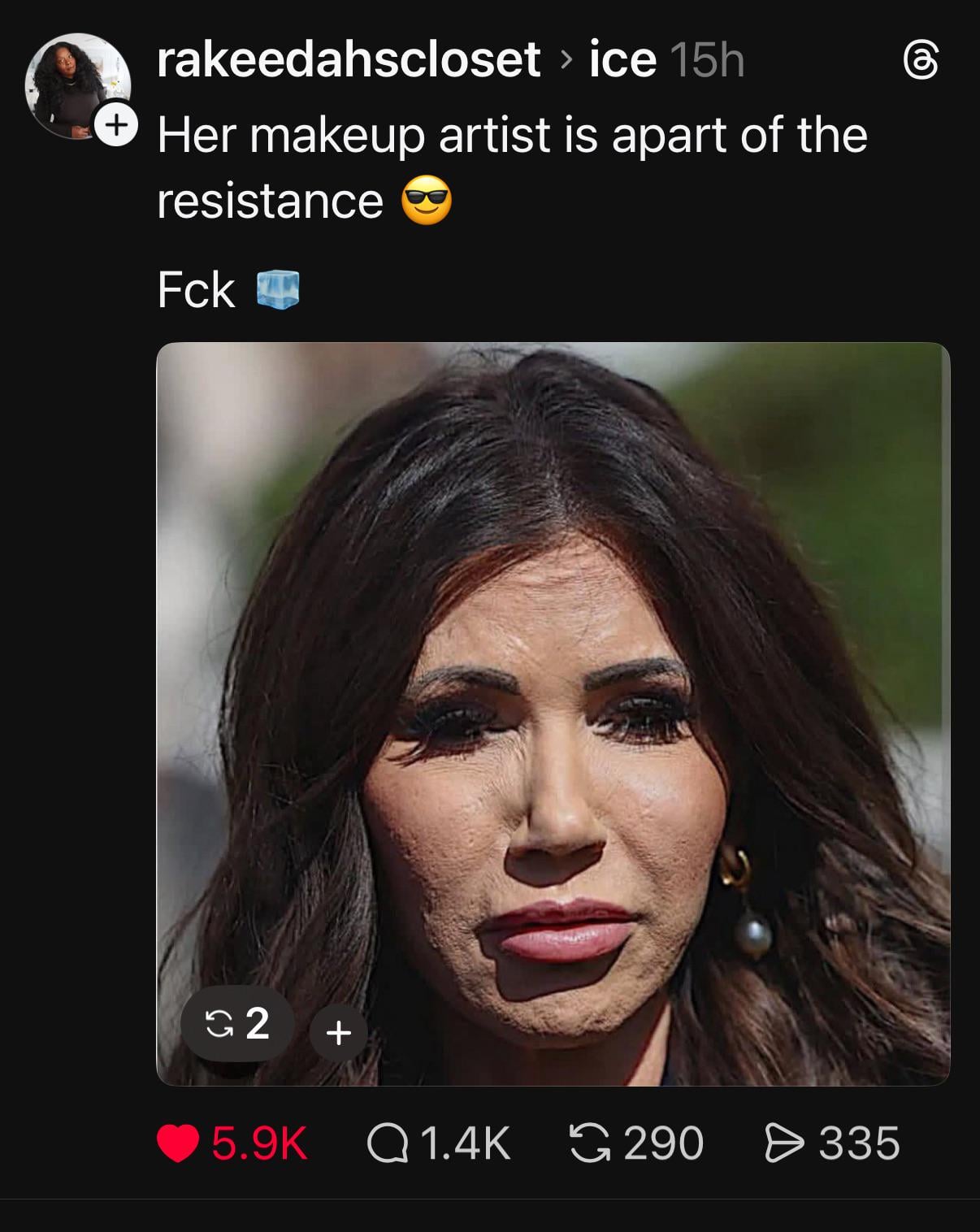Tap the repost pill showing 2 on the photo
980x1232 pixels.
pyautogui.click(x=237, y=1024)
